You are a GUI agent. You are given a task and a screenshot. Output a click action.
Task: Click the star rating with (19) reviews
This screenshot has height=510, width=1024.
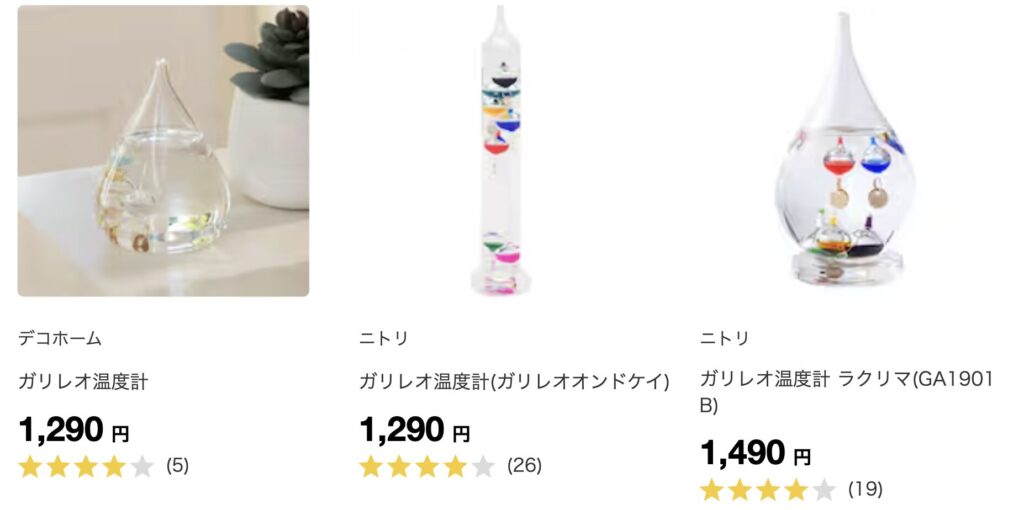pos(768,489)
